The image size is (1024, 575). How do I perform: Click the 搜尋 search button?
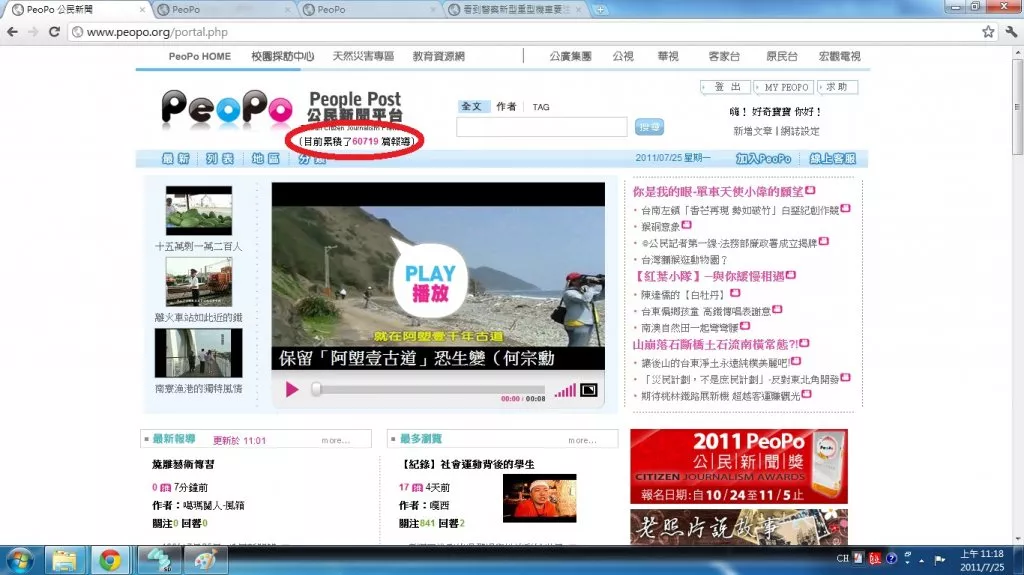(x=649, y=127)
